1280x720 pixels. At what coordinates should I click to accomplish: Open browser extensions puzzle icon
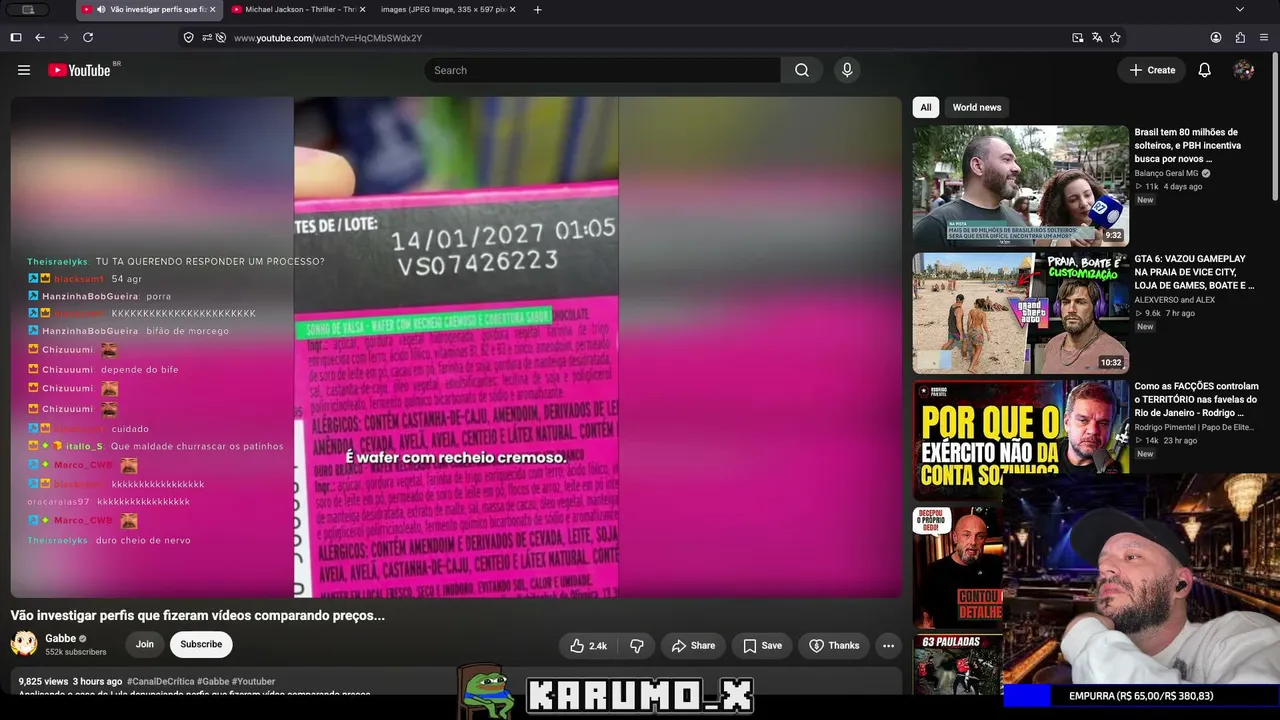pyautogui.click(x=1240, y=37)
